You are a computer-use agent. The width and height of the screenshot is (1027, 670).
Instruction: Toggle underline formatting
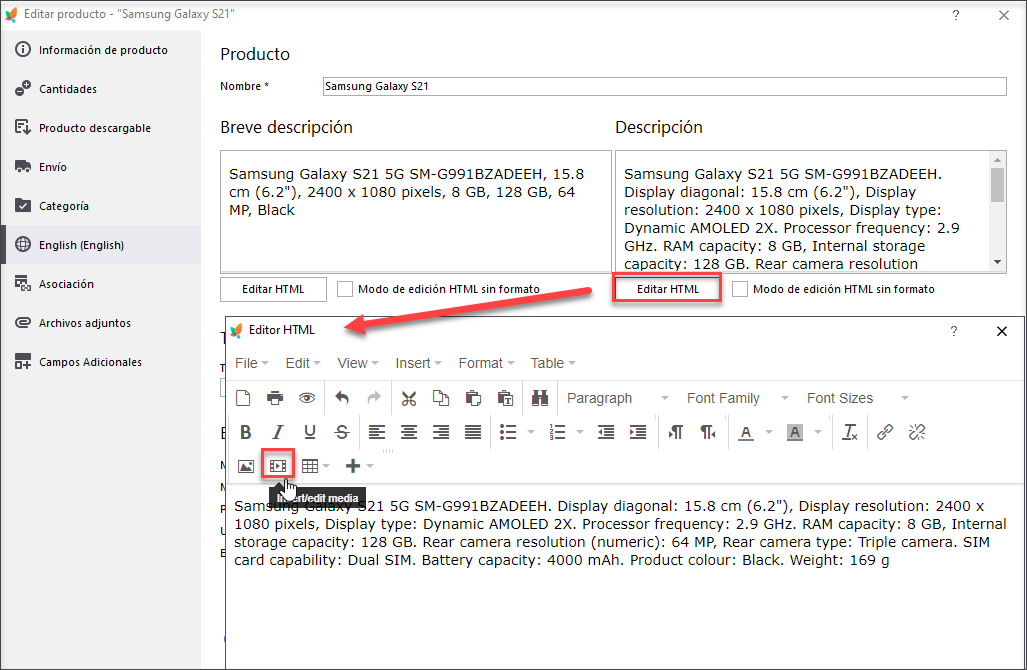310,432
